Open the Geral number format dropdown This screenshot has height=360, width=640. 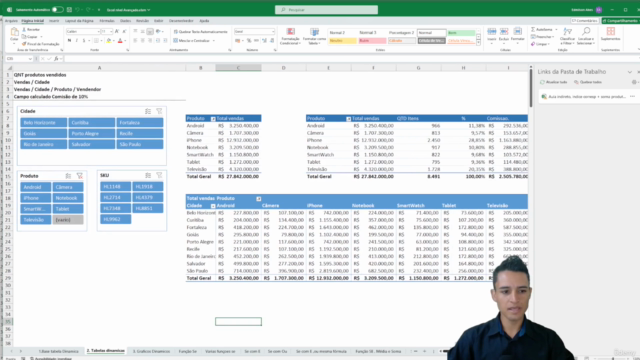click(273, 31)
